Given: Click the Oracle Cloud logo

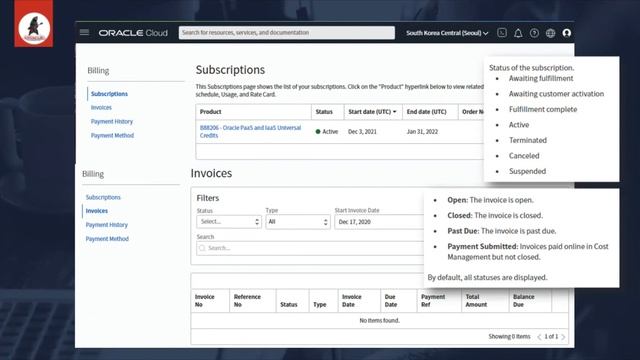Looking at the screenshot, I should tap(133, 33).
